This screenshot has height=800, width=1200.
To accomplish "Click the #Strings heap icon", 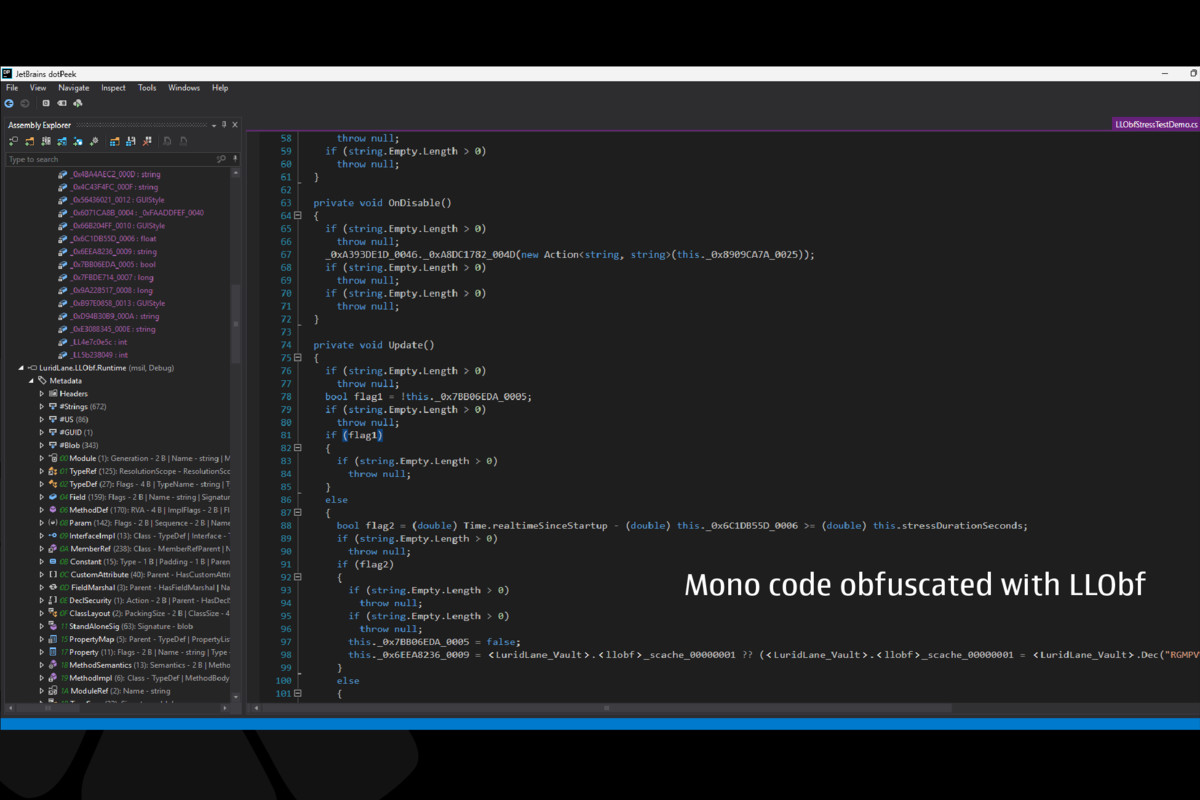I will pyautogui.click(x=52, y=407).
